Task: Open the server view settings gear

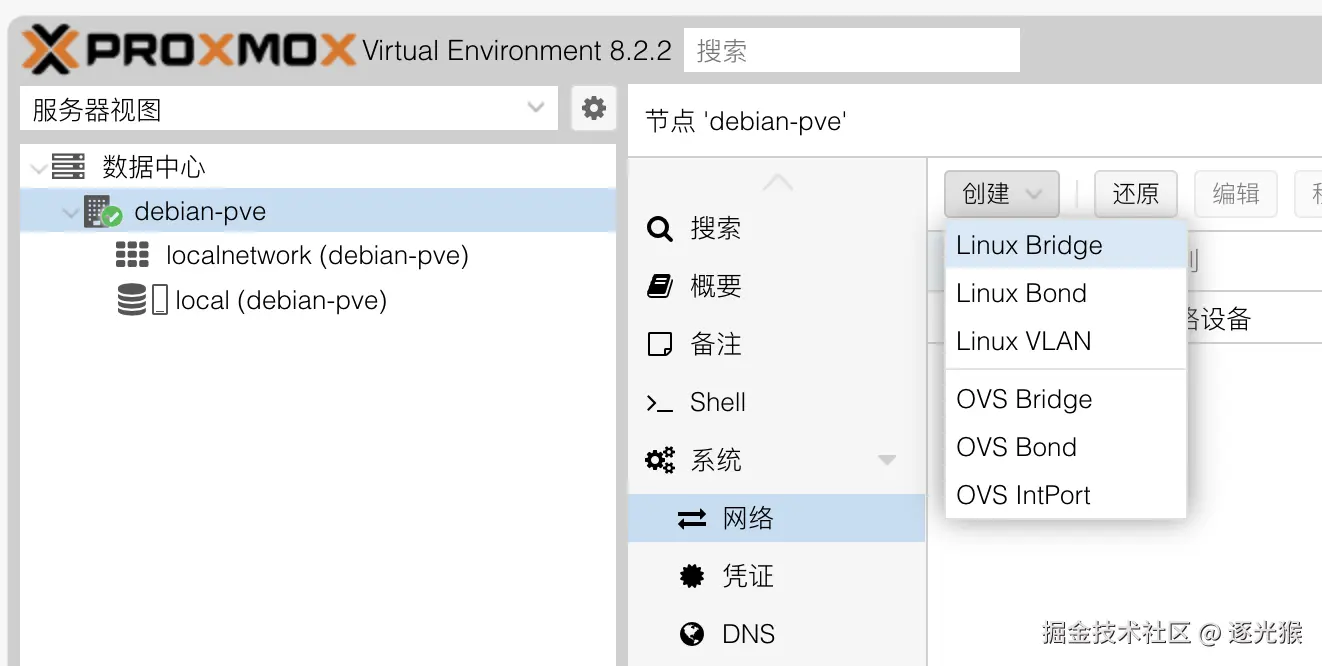Action: click(594, 108)
